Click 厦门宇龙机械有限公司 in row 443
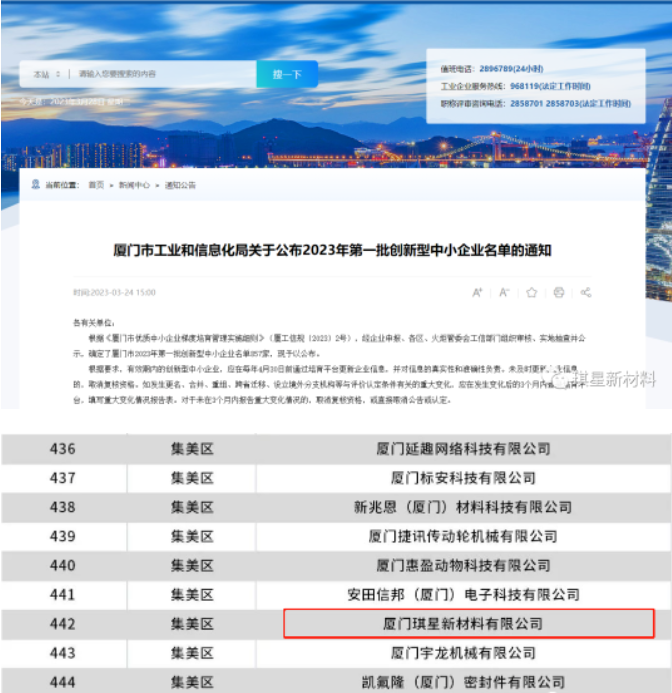The image size is (672, 693). tap(463, 653)
